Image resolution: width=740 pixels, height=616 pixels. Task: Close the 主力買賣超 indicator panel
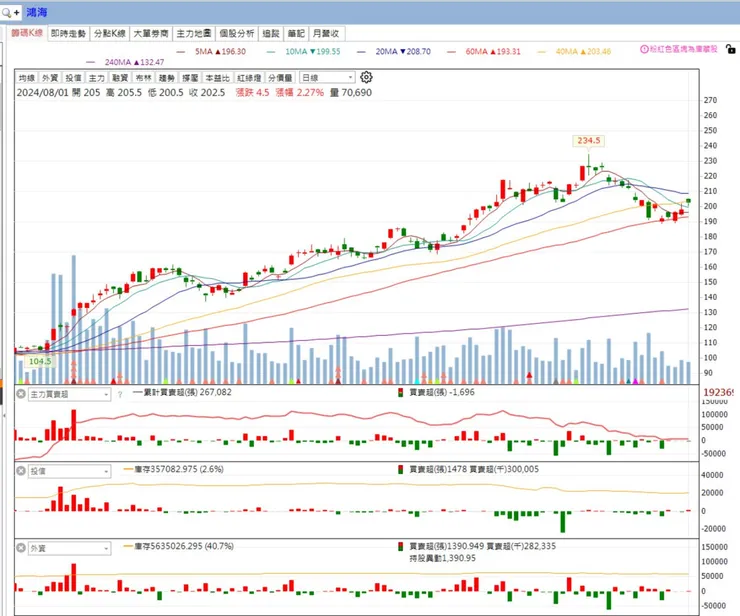click(21, 394)
